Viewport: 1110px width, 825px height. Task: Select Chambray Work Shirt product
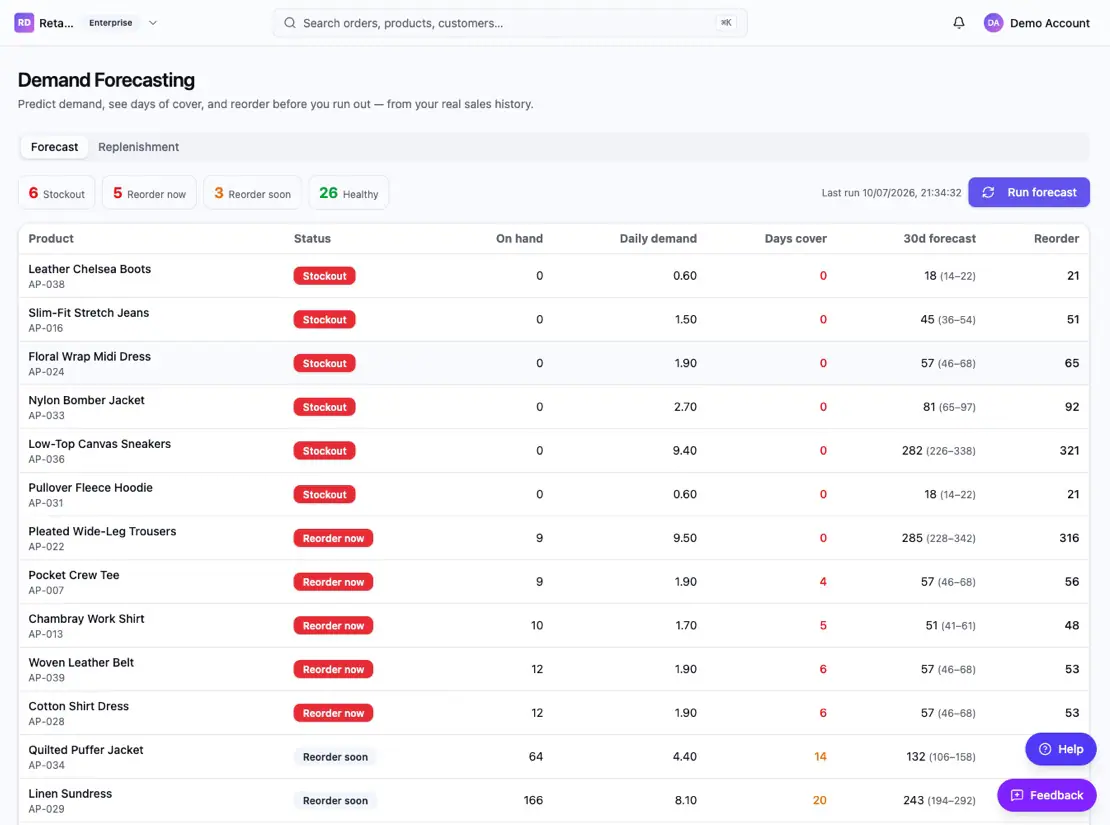[86, 619]
